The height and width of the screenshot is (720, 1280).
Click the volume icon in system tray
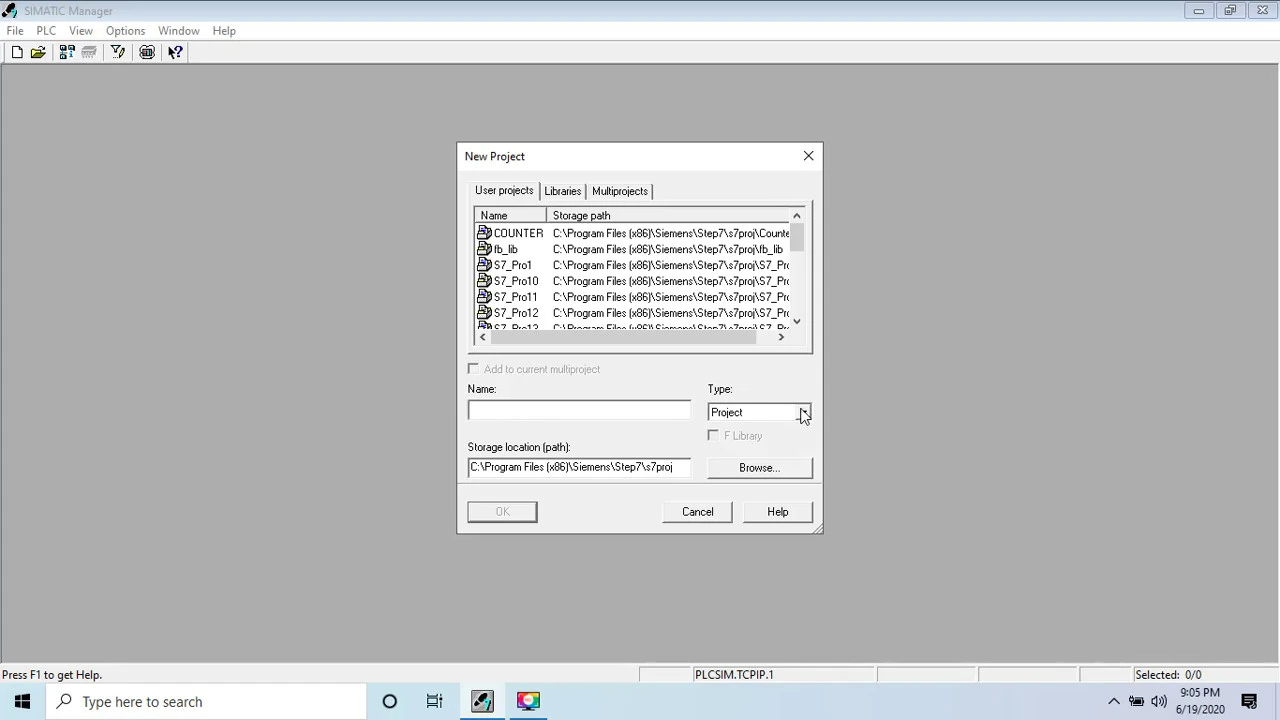pos(1158,701)
